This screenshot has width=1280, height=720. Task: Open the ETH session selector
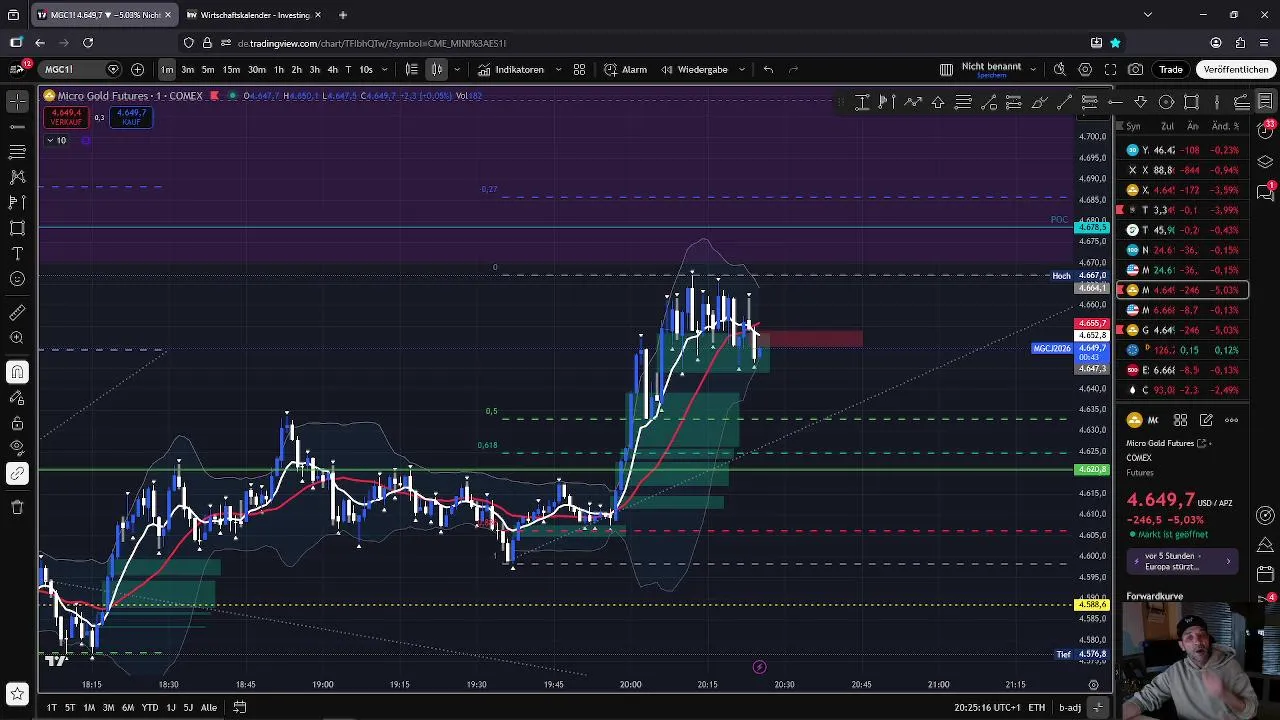(1037, 707)
